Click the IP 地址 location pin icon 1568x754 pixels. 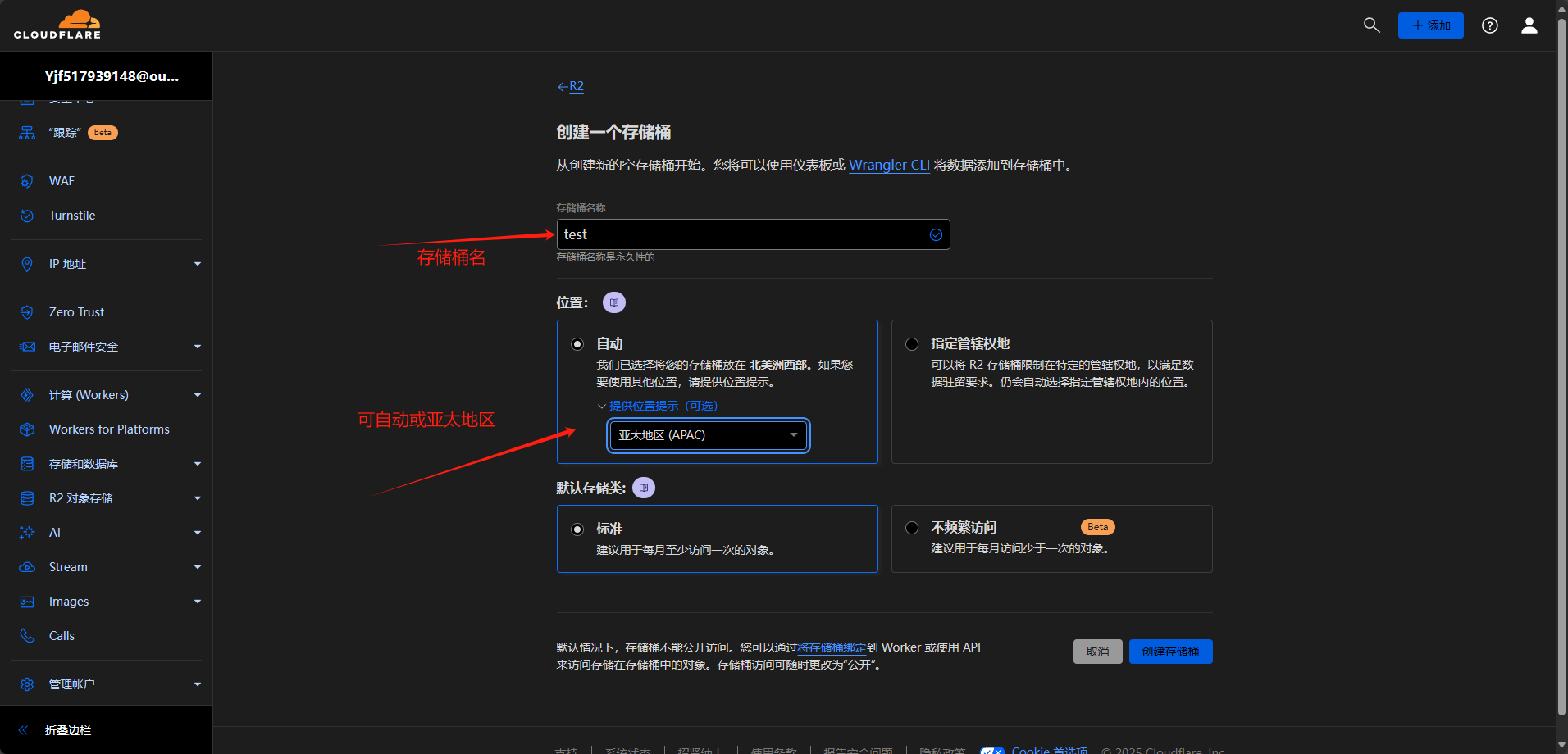(x=27, y=264)
